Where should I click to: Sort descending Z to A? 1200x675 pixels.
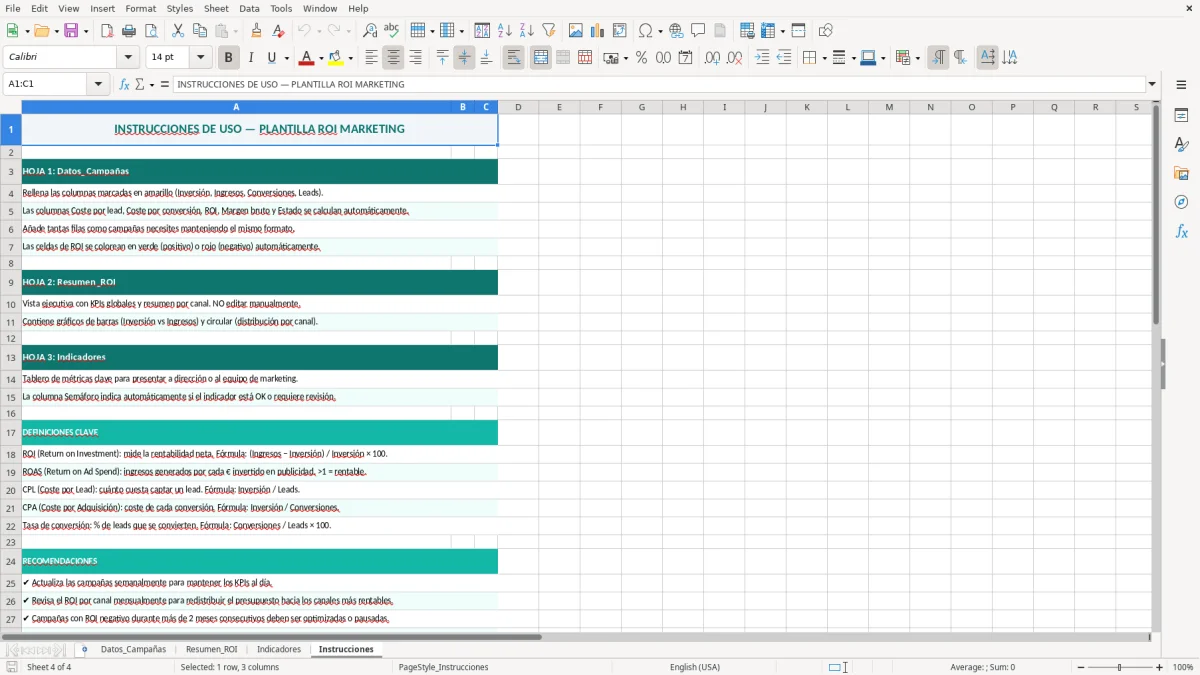(527, 31)
